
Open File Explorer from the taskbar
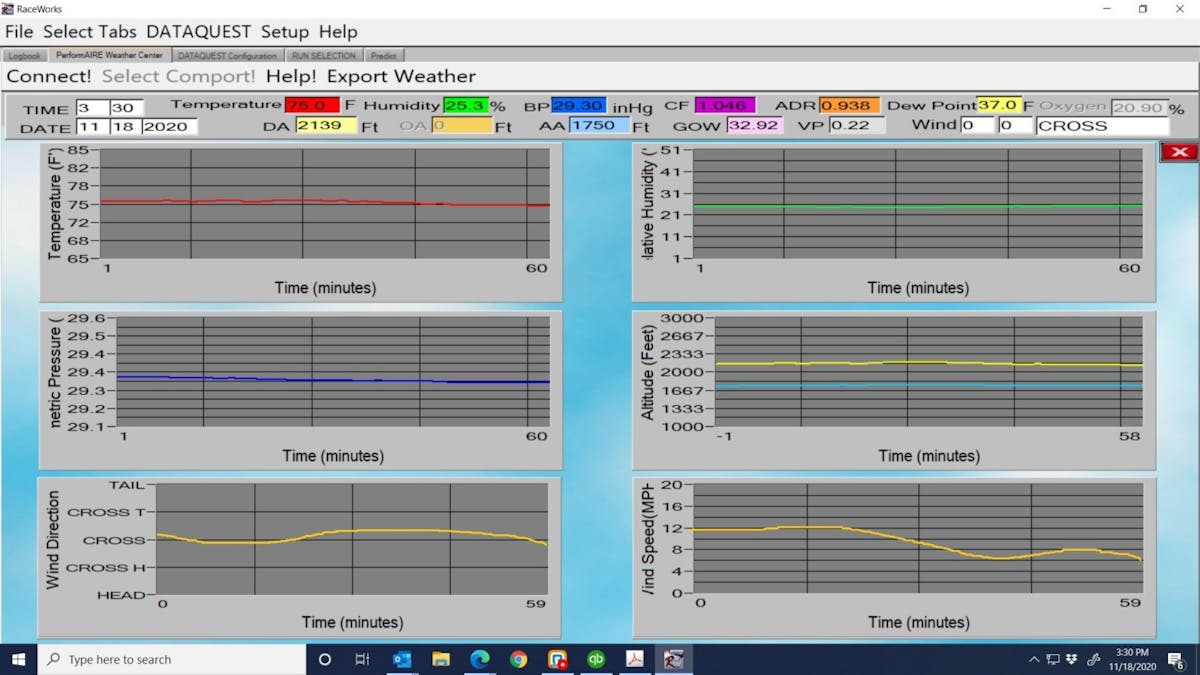pyautogui.click(x=441, y=659)
